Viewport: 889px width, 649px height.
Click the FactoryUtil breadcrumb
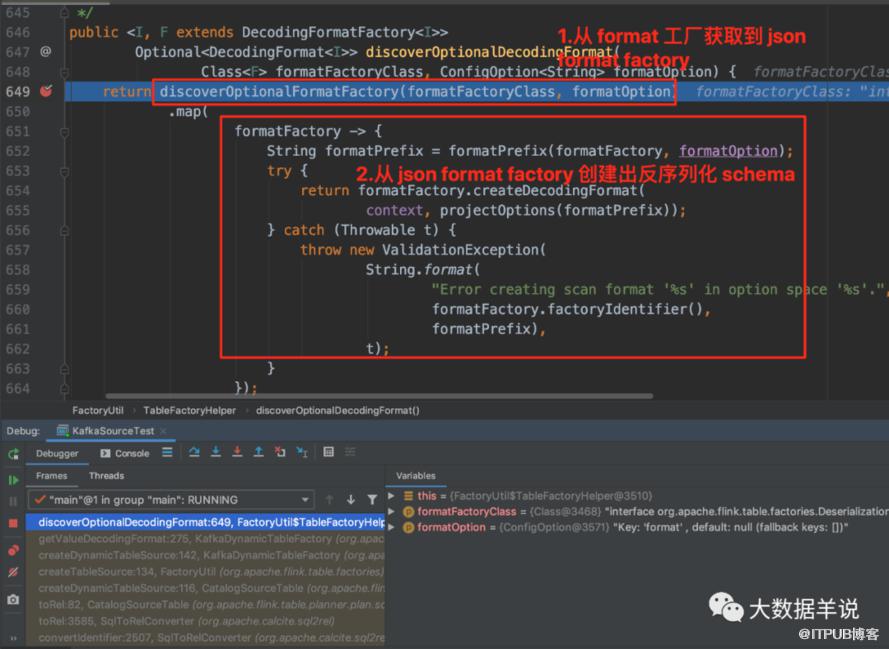click(98, 410)
